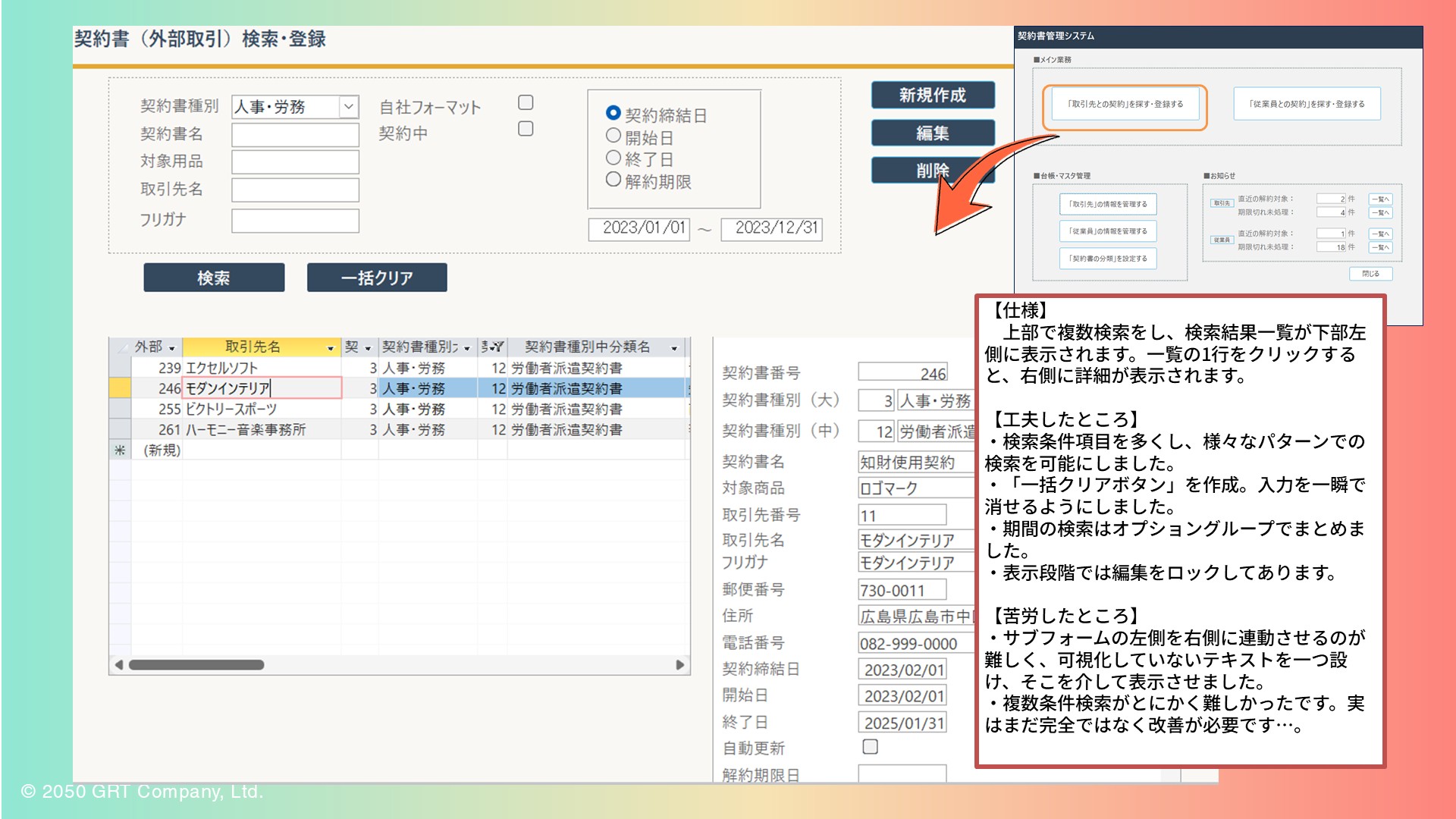Open the 契約書種別 combo box dropdown

pos(349,107)
